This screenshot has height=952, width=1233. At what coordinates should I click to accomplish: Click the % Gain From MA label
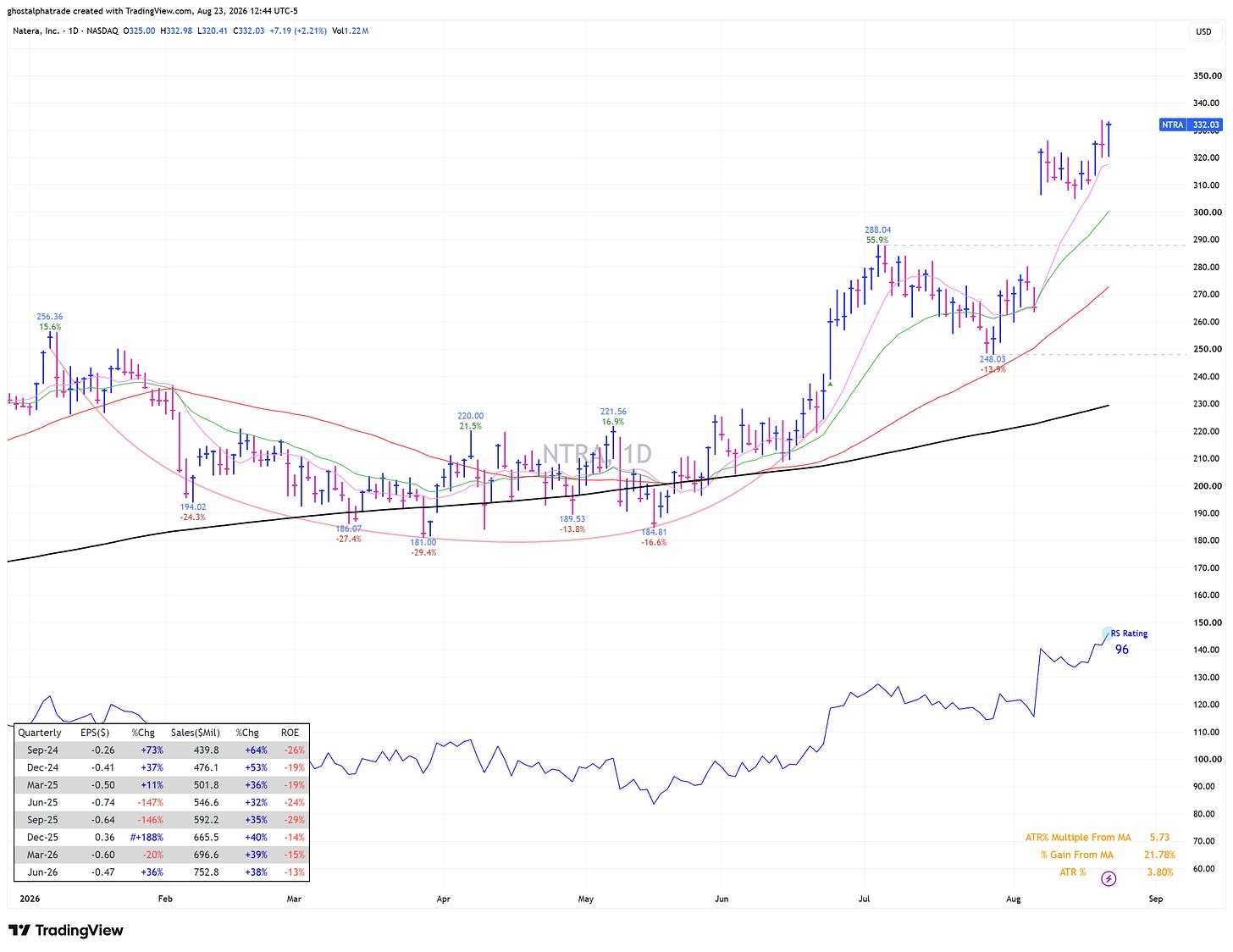1077,855
